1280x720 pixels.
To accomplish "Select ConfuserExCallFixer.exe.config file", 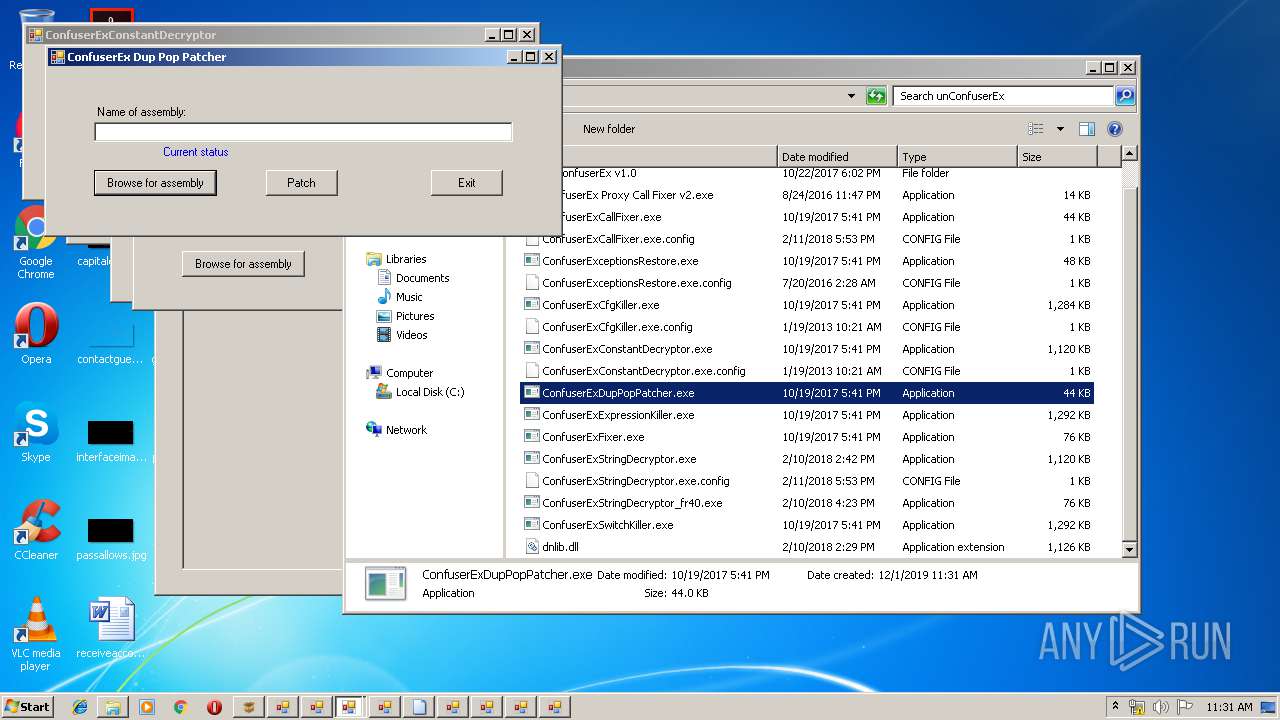I will click(618, 239).
